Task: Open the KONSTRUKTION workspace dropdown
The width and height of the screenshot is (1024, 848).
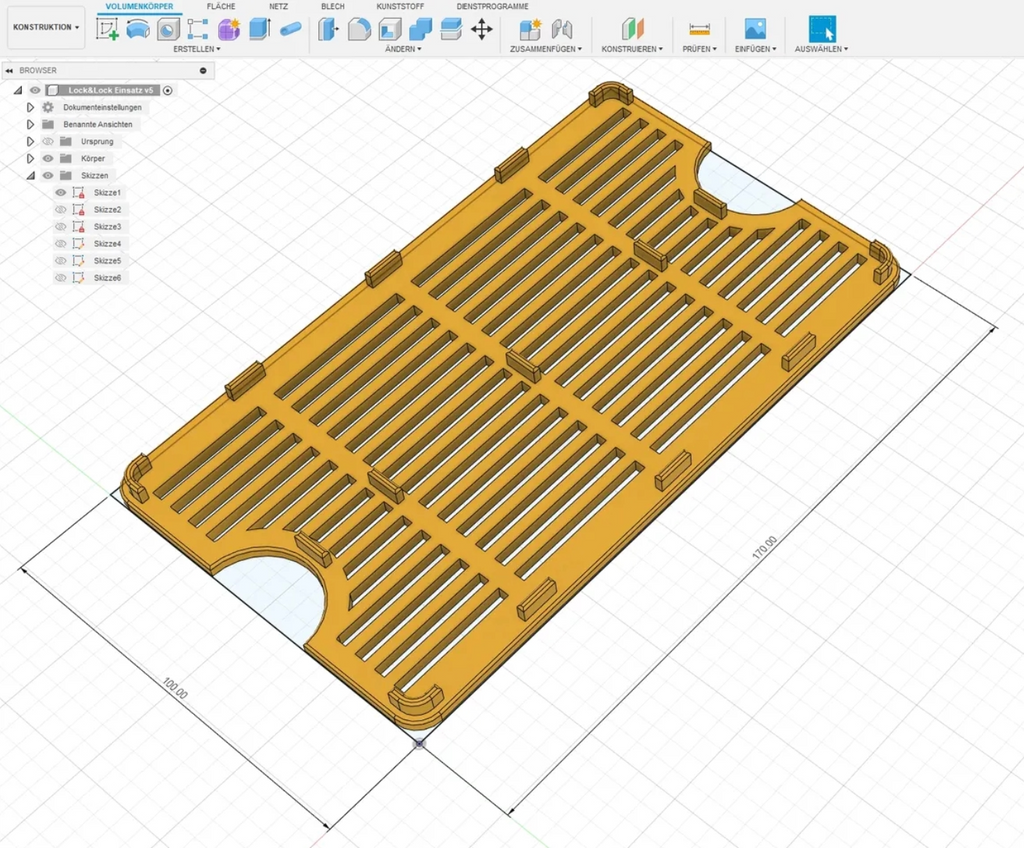Action: tap(46, 27)
